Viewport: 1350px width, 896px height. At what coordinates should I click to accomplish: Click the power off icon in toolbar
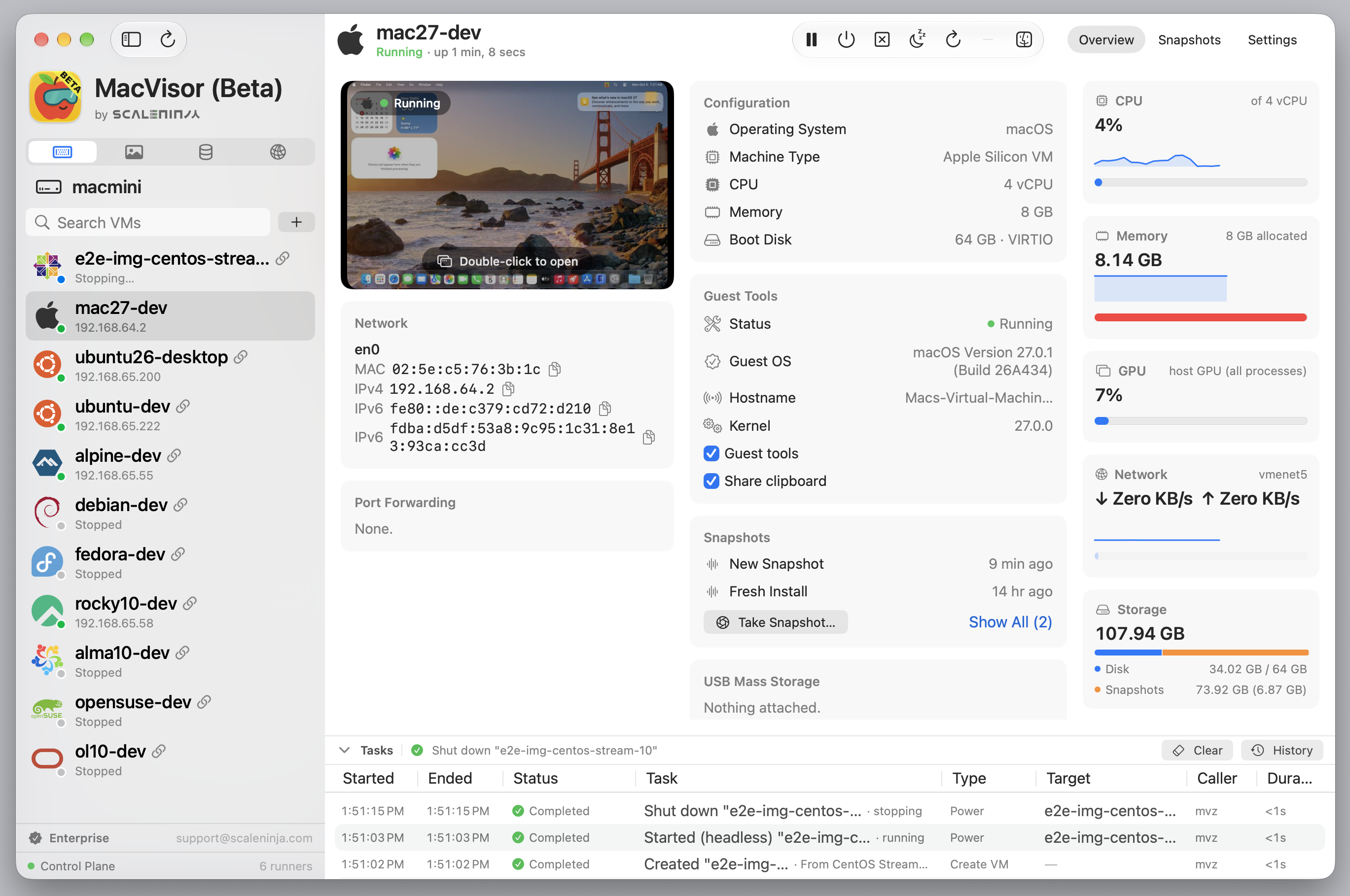click(847, 39)
